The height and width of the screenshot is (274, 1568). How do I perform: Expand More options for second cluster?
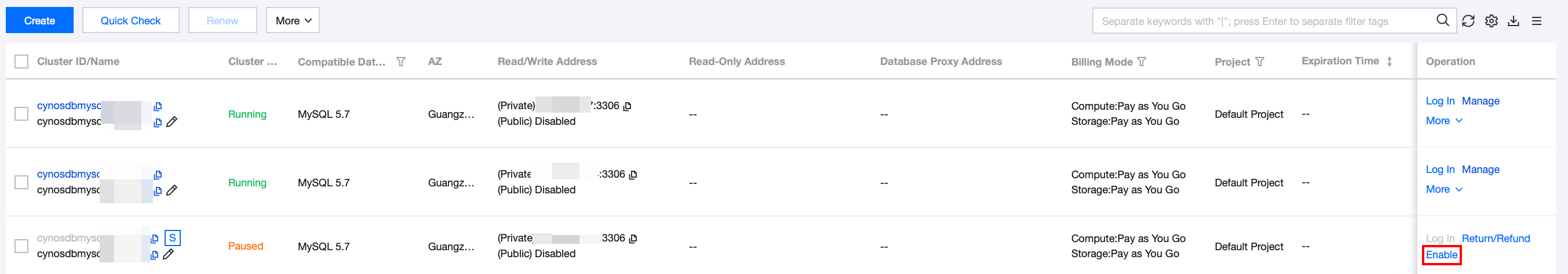coord(1444,189)
